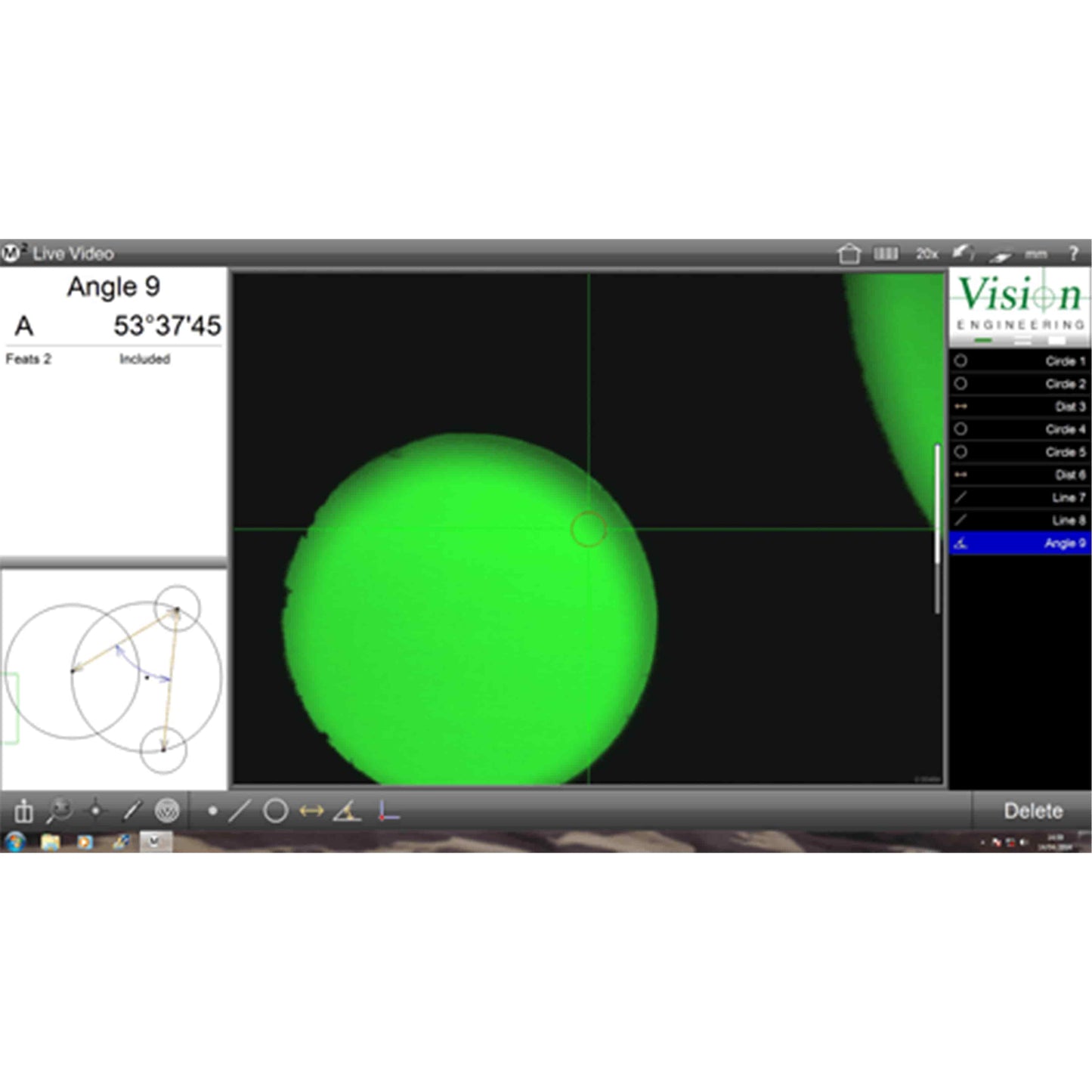Select Dist 3 in feature list
Screen dimensions: 1092x1092
coord(1020,407)
